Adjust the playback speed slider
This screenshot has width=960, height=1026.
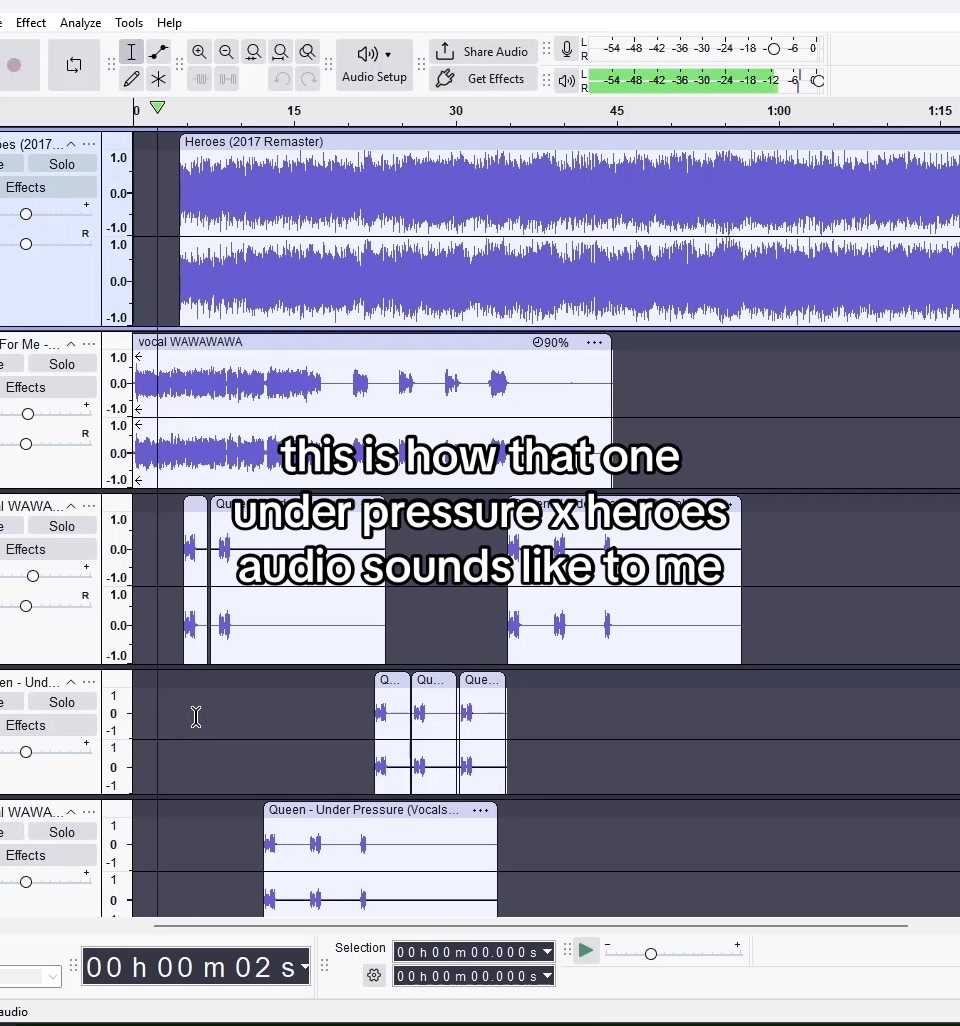[650, 954]
